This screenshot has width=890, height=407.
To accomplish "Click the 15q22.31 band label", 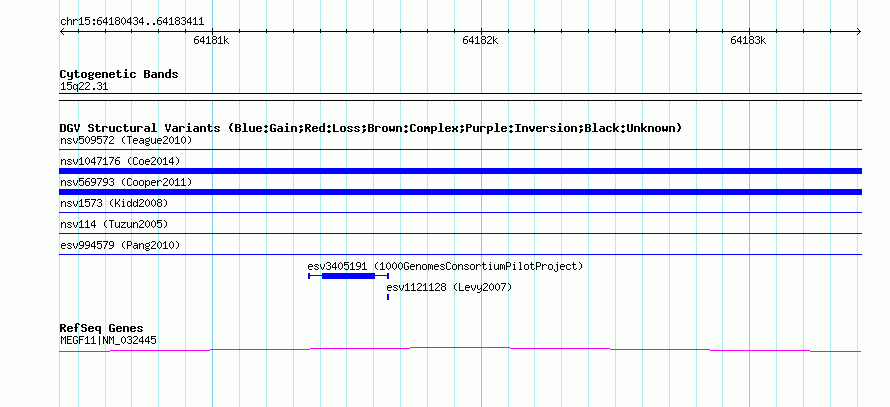I will tap(84, 87).
